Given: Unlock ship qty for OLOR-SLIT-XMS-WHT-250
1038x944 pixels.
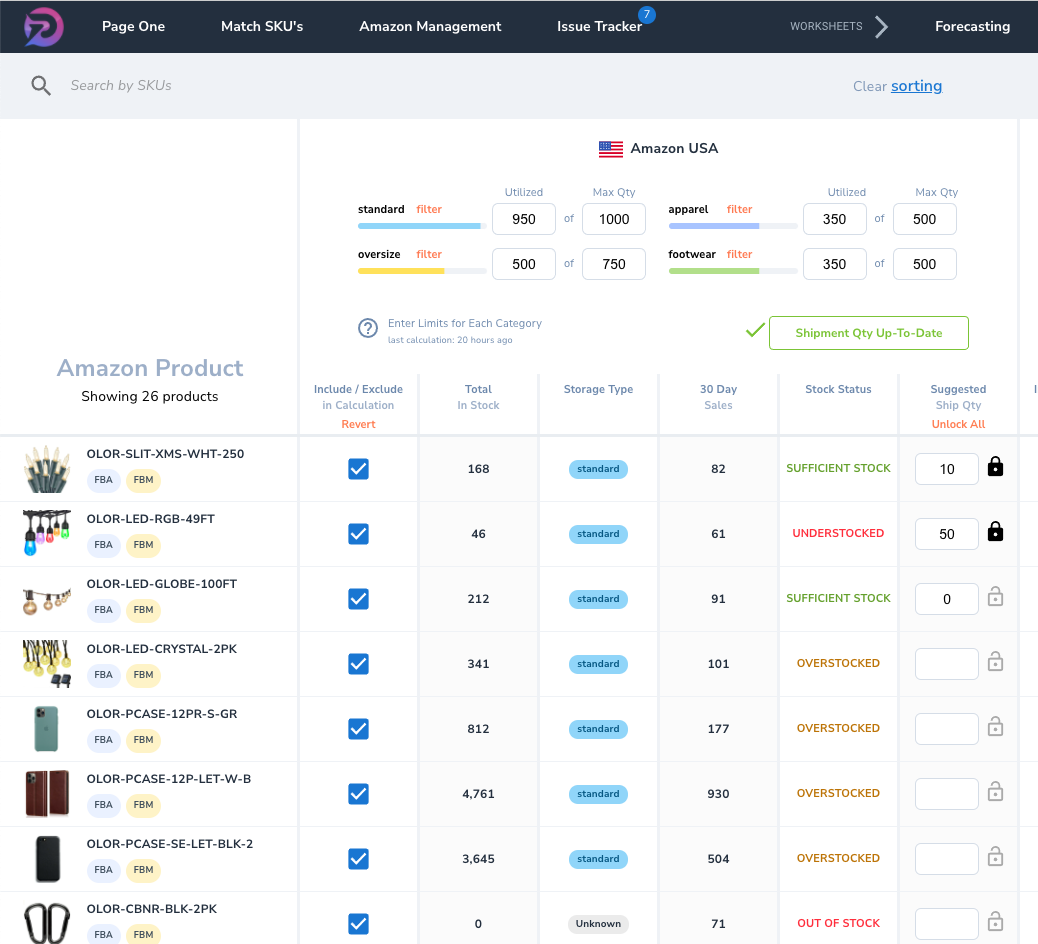Looking at the screenshot, I should tap(995, 467).
